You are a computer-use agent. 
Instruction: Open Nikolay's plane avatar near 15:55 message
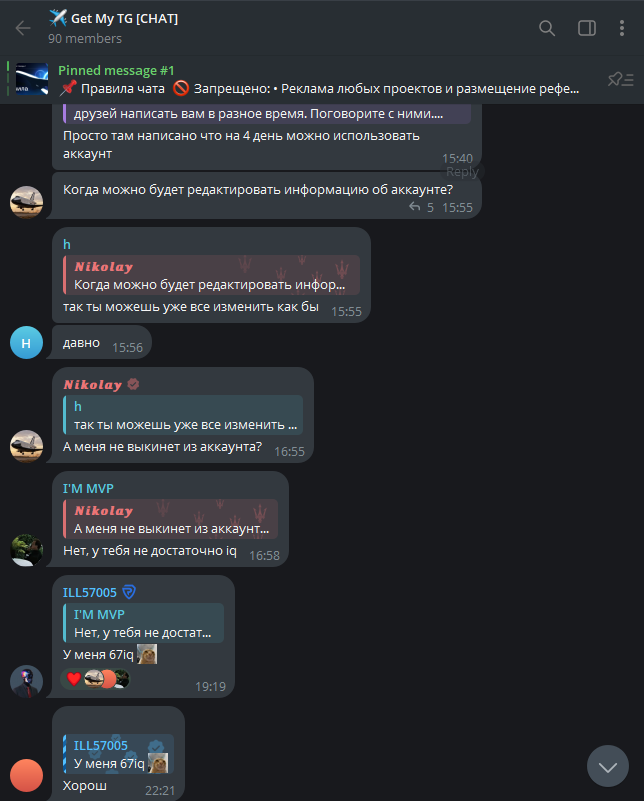pos(27,202)
